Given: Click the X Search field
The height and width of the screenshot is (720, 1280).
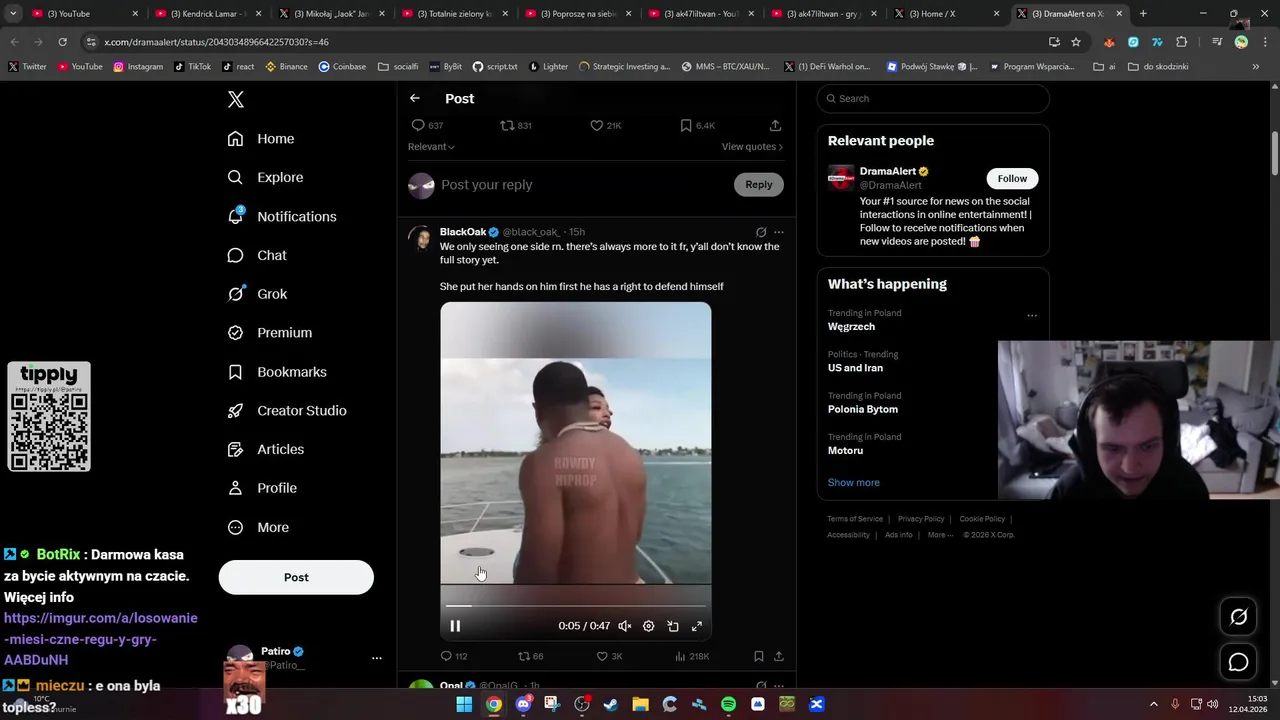Looking at the screenshot, I should pyautogui.click(x=933, y=98).
